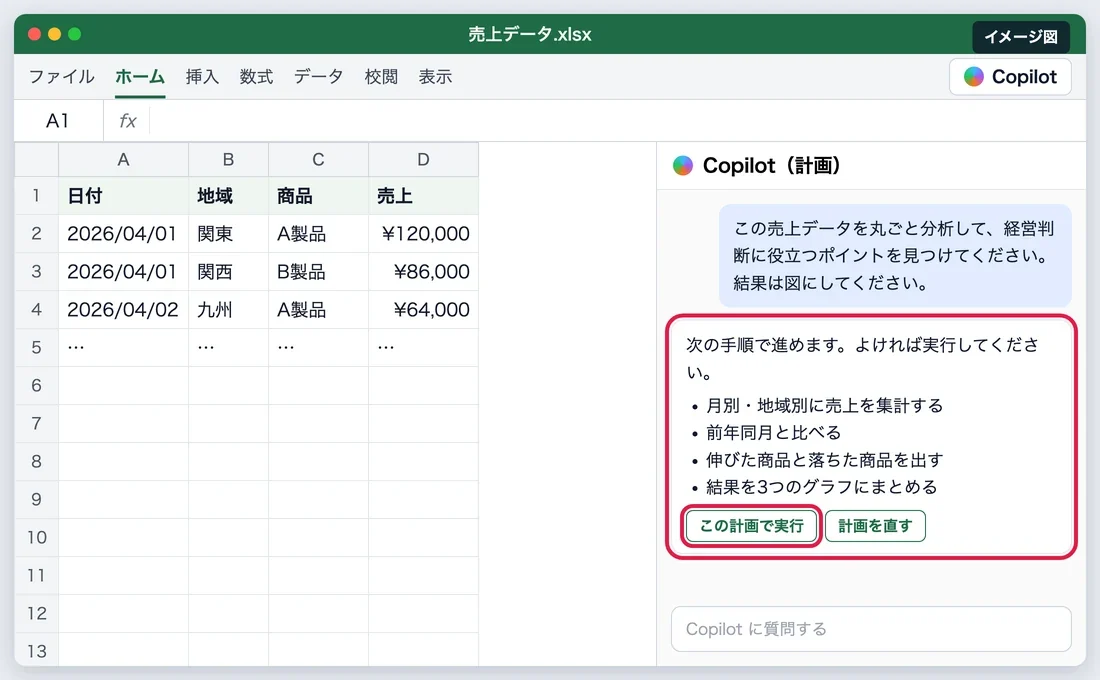Click the イメージ図 badge
The height and width of the screenshot is (680, 1100).
coord(1021,36)
